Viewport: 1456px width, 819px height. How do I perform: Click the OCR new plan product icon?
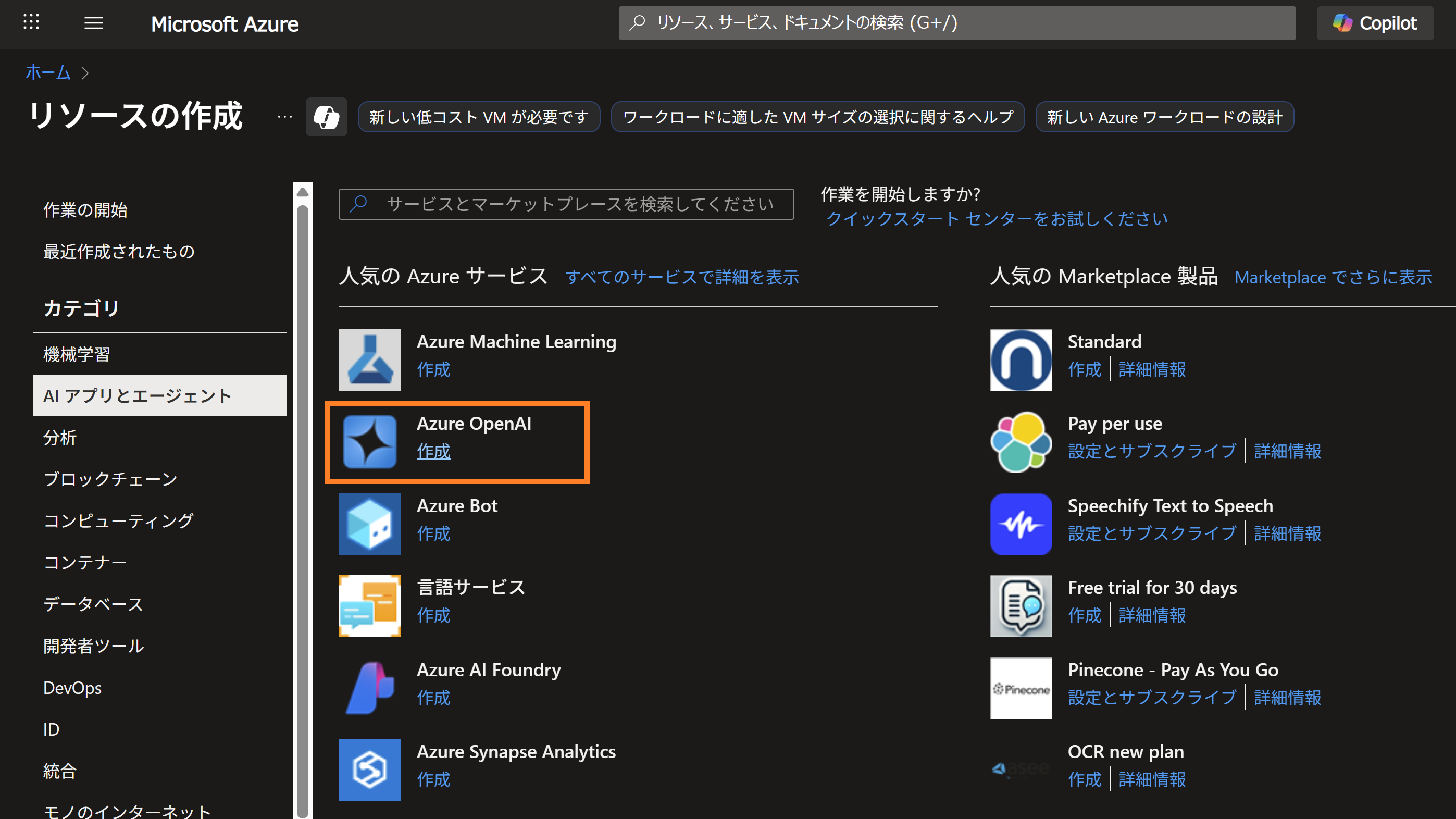[1021, 770]
